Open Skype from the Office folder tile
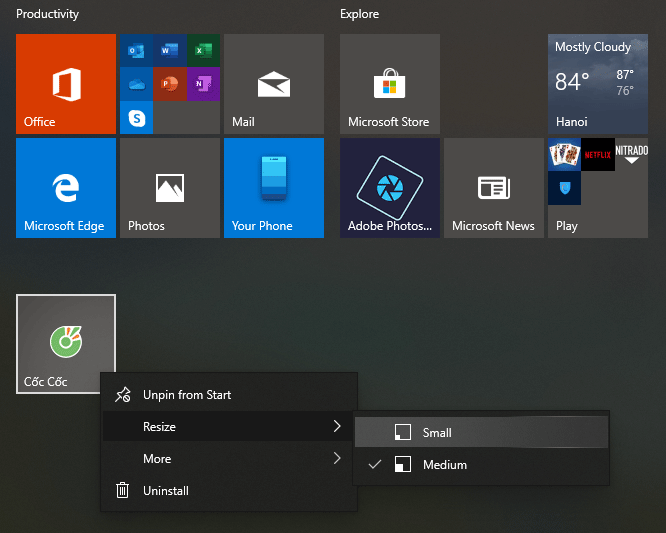Screen dimensions: 666x533 pos(136,118)
